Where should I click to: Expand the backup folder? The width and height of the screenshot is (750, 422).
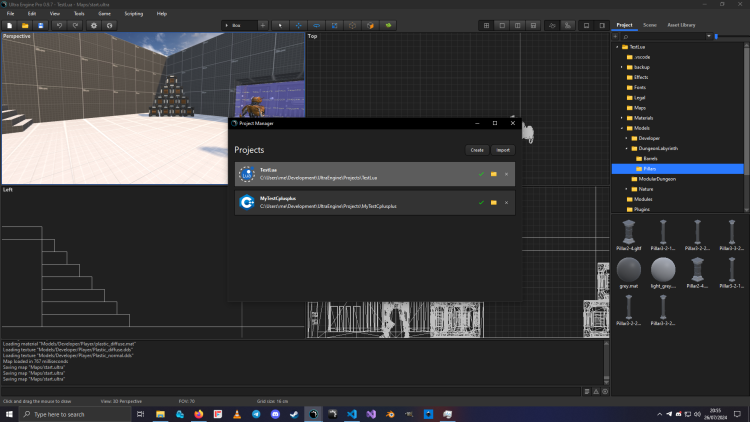pyautogui.click(x=622, y=67)
